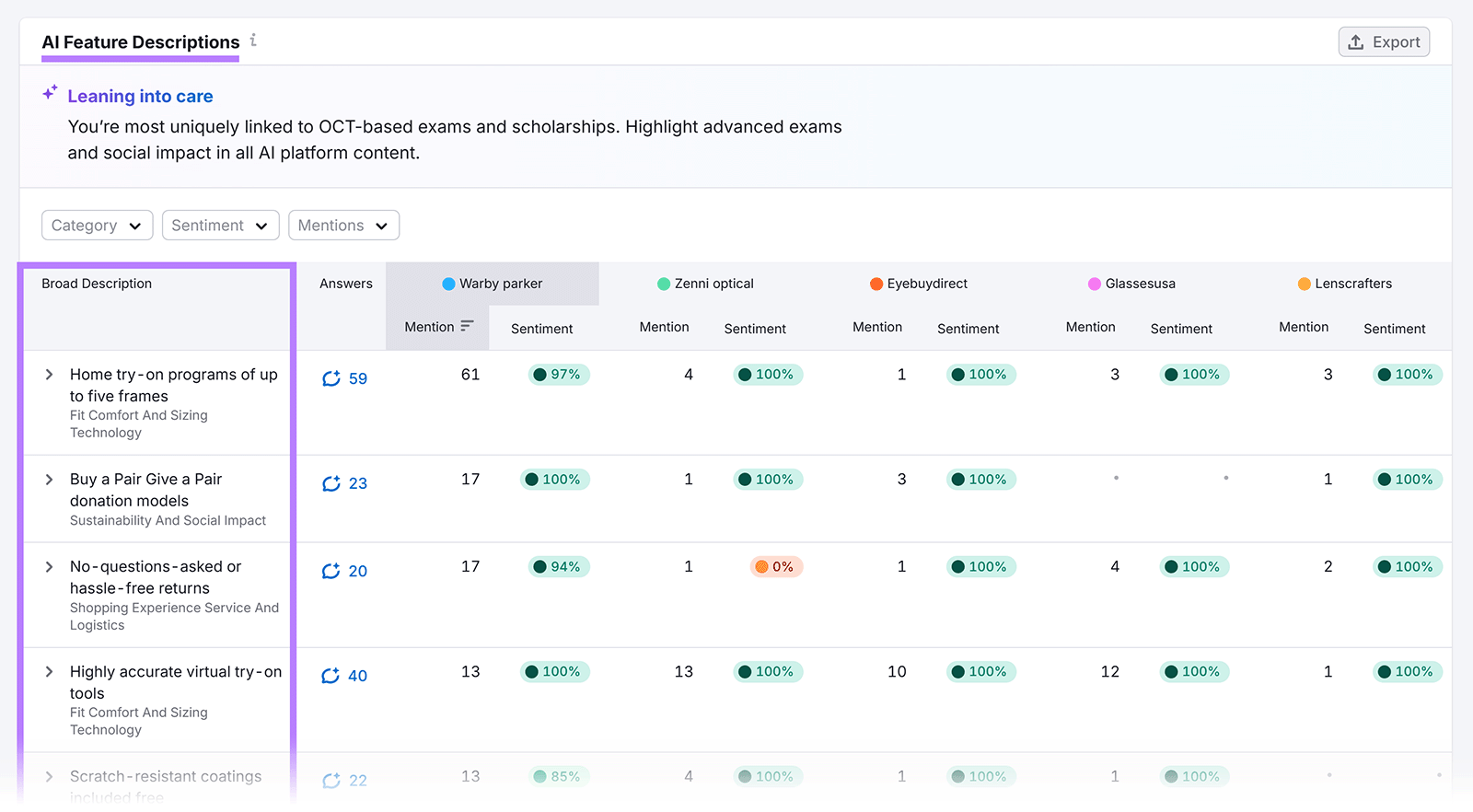Click the Warby parker column header
This screenshot has height=812, width=1473.
point(493,284)
